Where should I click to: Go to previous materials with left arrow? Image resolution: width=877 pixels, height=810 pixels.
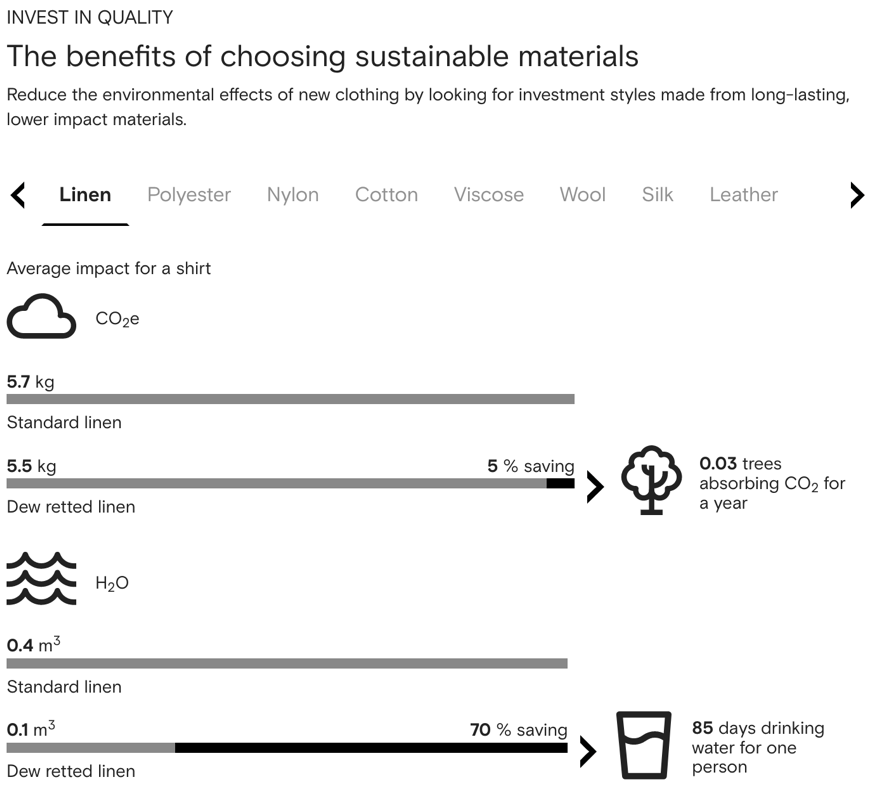18,195
